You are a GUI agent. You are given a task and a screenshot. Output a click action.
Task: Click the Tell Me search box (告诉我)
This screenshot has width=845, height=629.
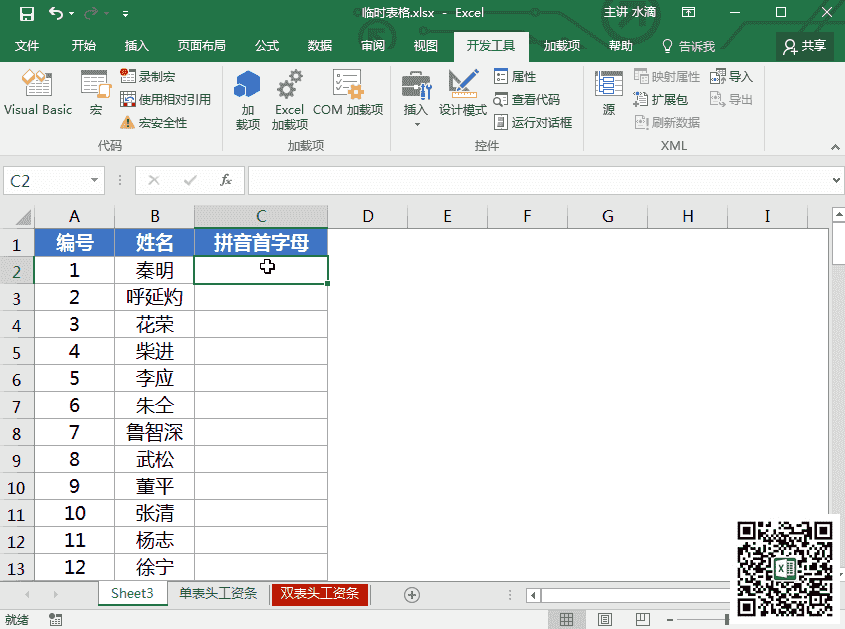pyautogui.click(x=689, y=46)
